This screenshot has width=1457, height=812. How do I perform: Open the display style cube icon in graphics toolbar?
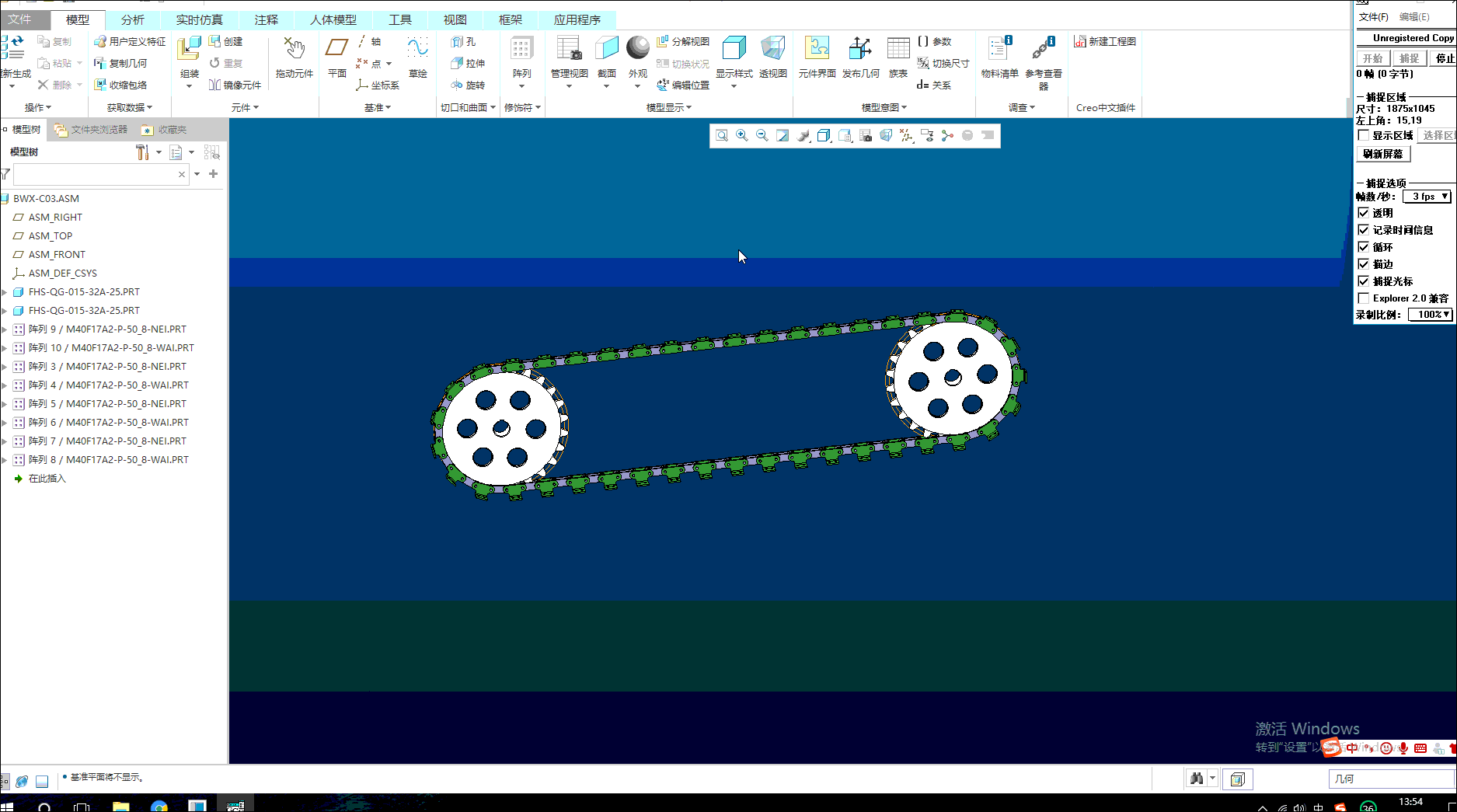coord(824,136)
